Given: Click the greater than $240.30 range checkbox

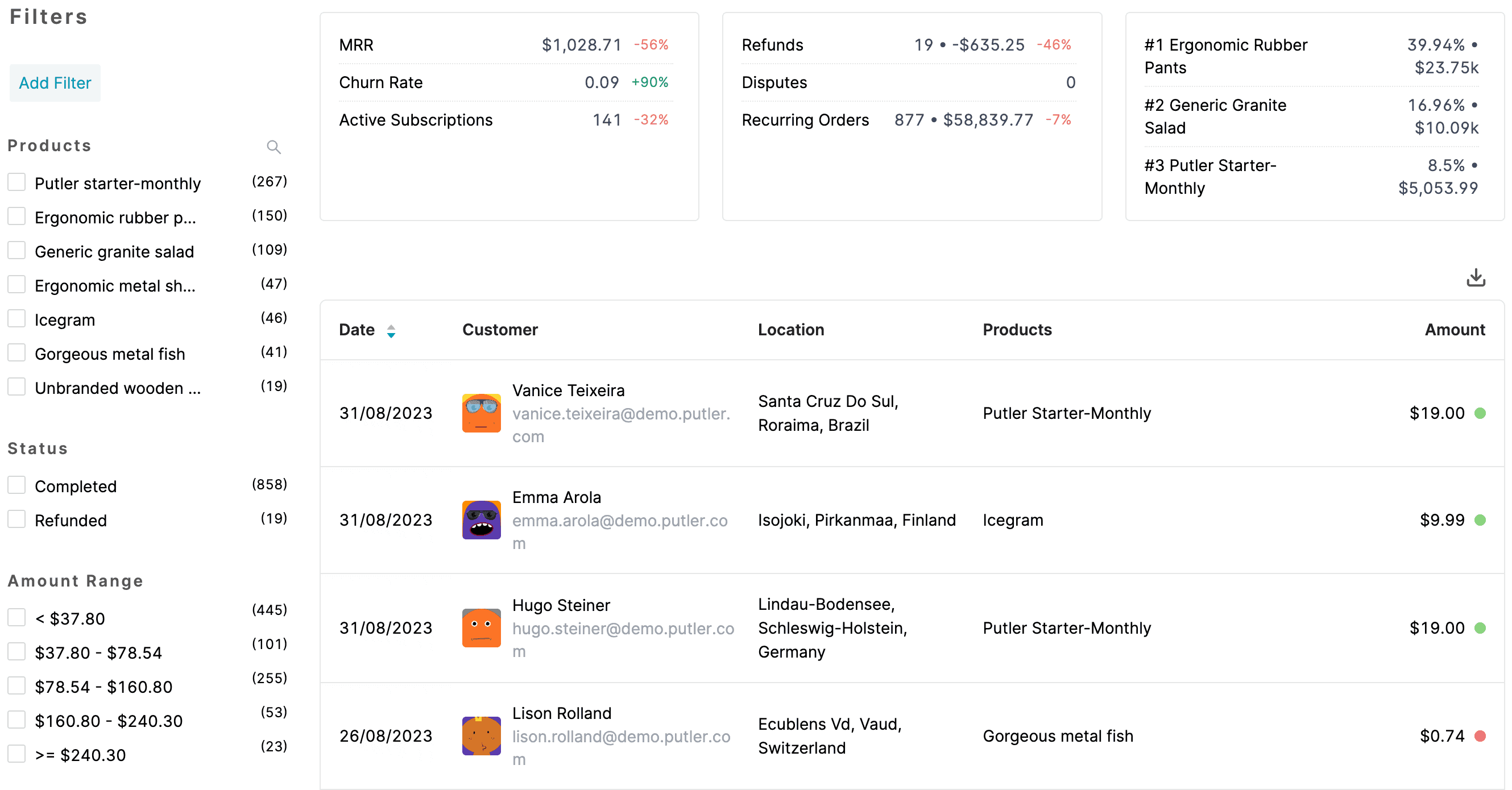Looking at the screenshot, I should 15,754.
